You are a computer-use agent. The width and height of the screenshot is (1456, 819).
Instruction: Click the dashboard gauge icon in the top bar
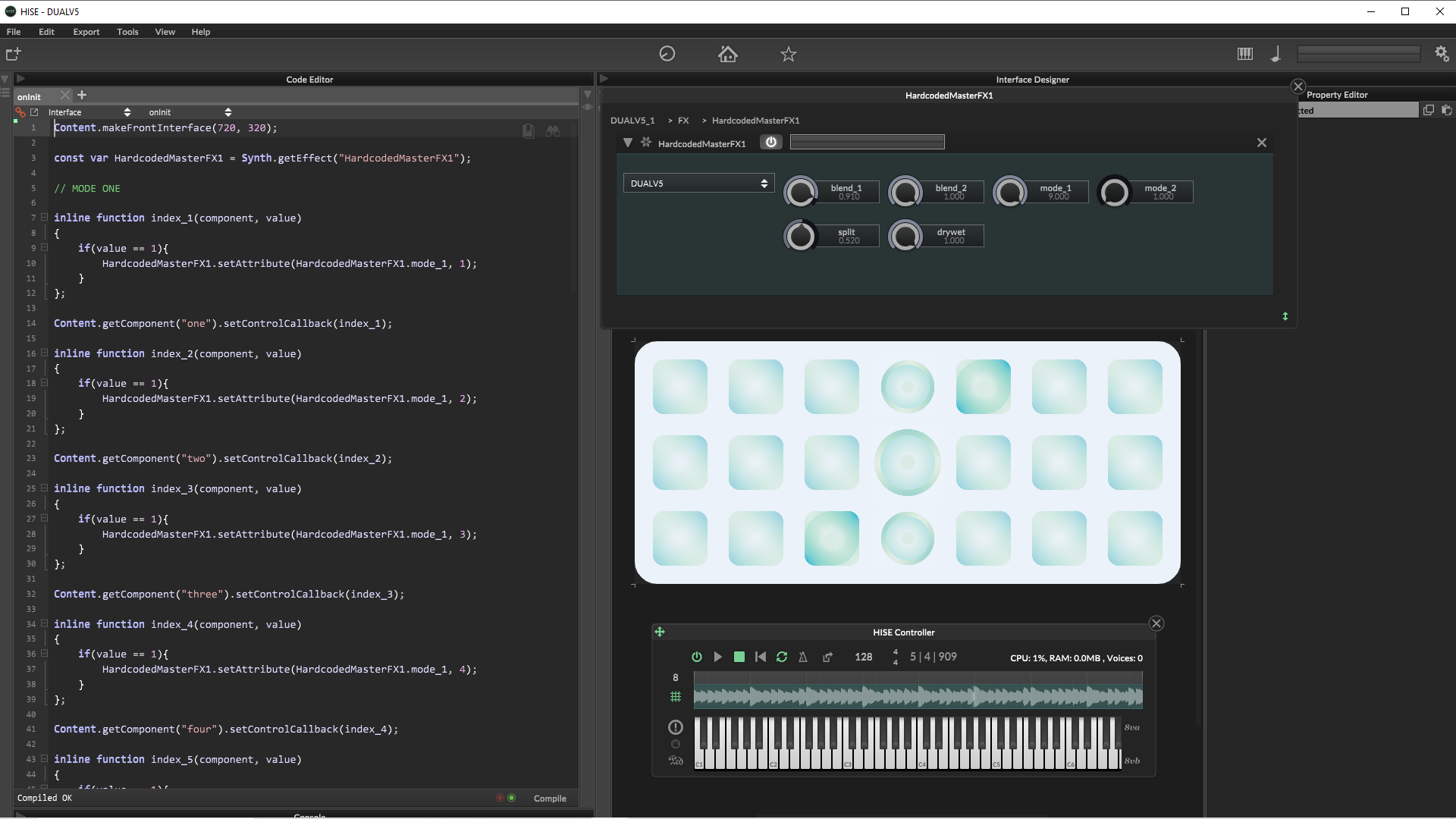667,54
